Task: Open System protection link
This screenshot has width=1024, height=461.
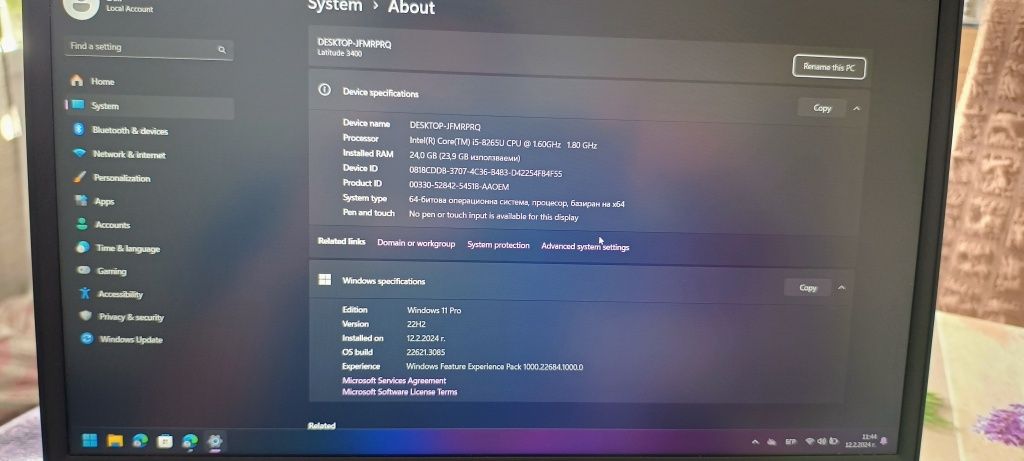Action: tap(498, 245)
